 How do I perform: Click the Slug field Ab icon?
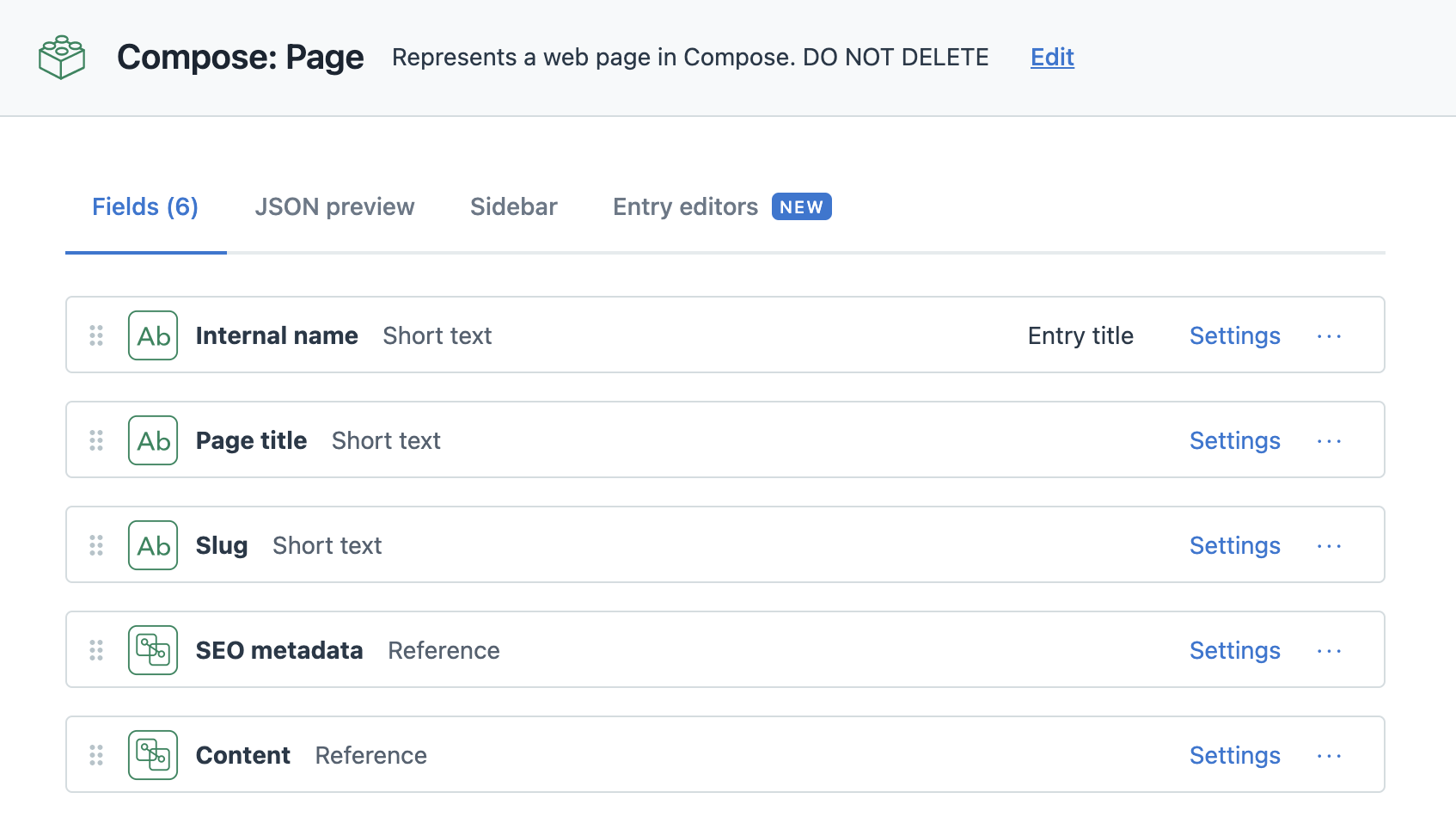coord(153,545)
